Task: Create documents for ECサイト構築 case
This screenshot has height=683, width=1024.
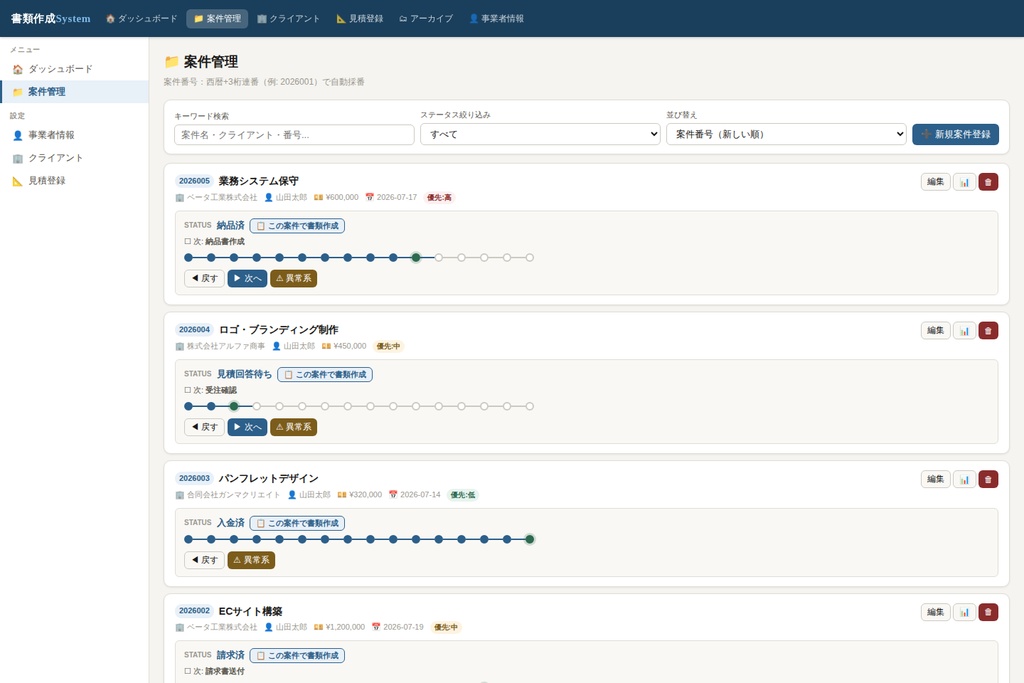Action: click(x=297, y=655)
